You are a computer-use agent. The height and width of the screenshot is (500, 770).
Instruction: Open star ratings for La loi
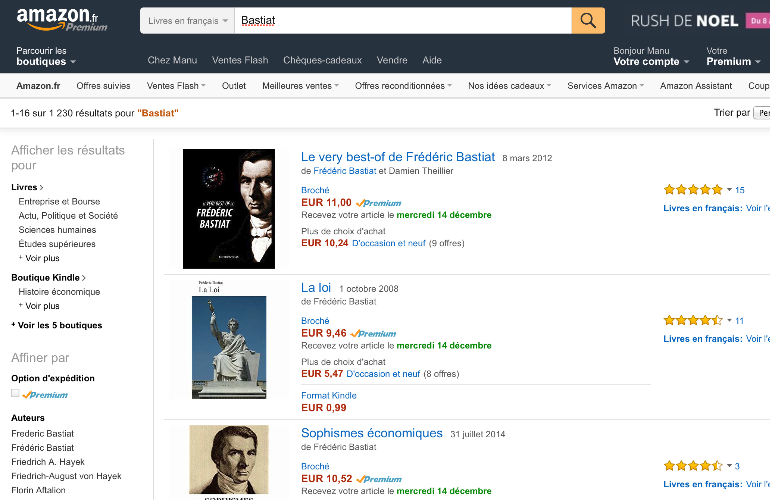(x=693, y=321)
